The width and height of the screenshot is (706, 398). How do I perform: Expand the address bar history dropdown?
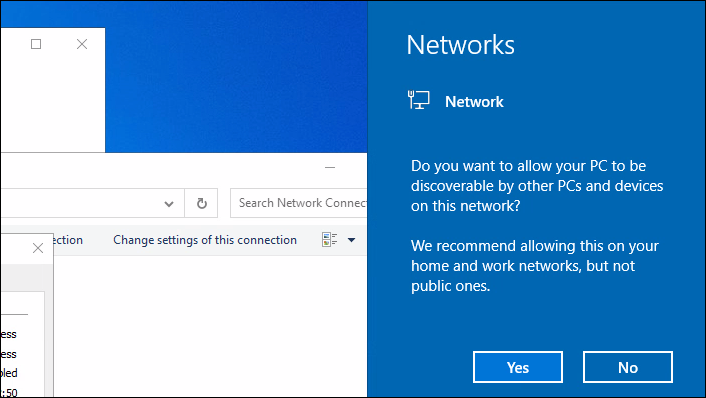click(x=169, y=204)
